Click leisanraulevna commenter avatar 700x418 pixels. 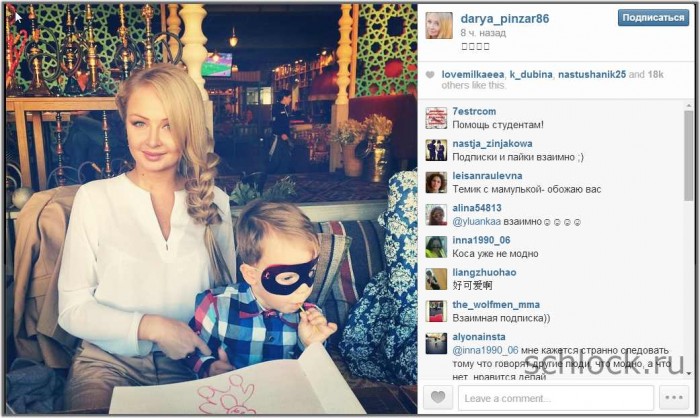[x=436, y=182]
